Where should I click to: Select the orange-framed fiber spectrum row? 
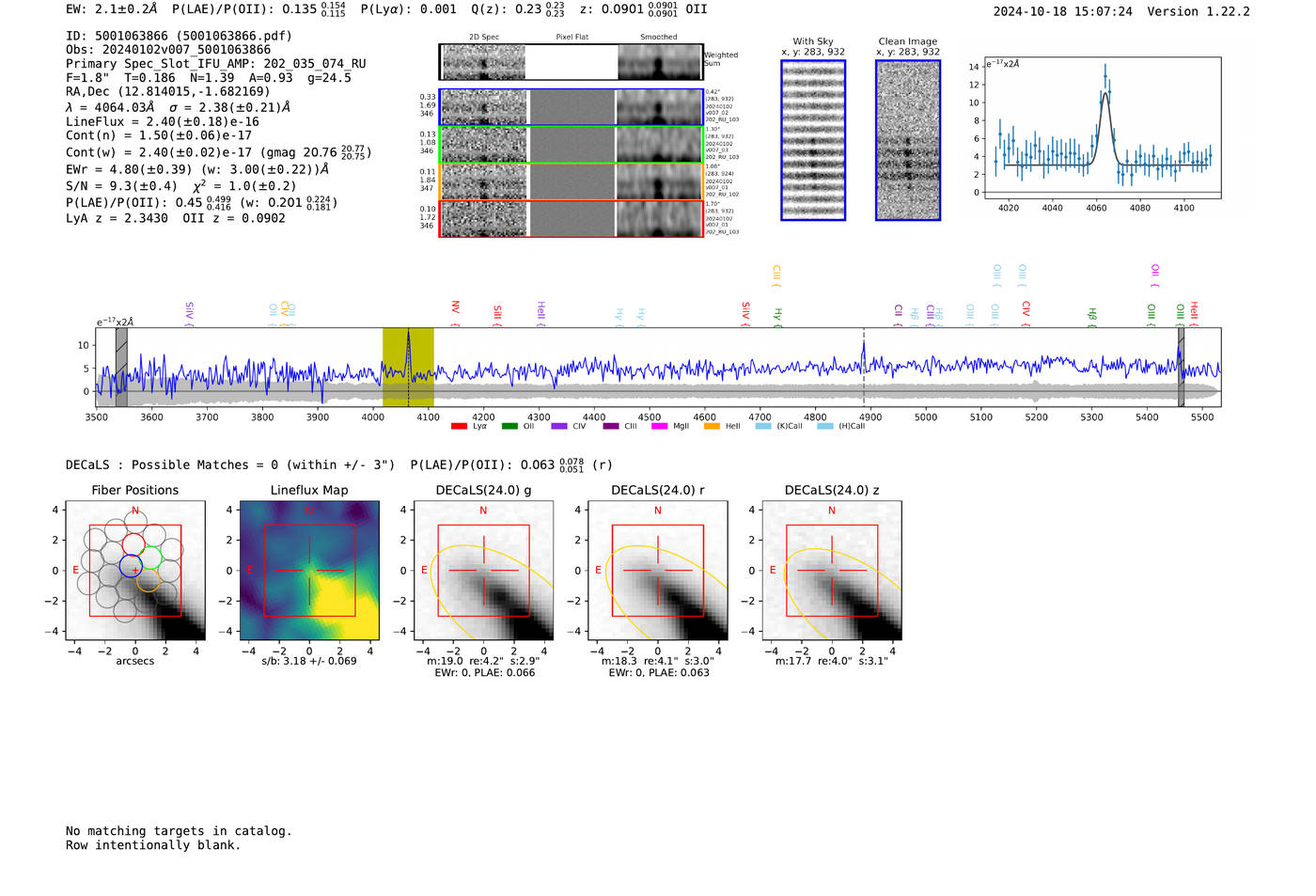(572, 181)
